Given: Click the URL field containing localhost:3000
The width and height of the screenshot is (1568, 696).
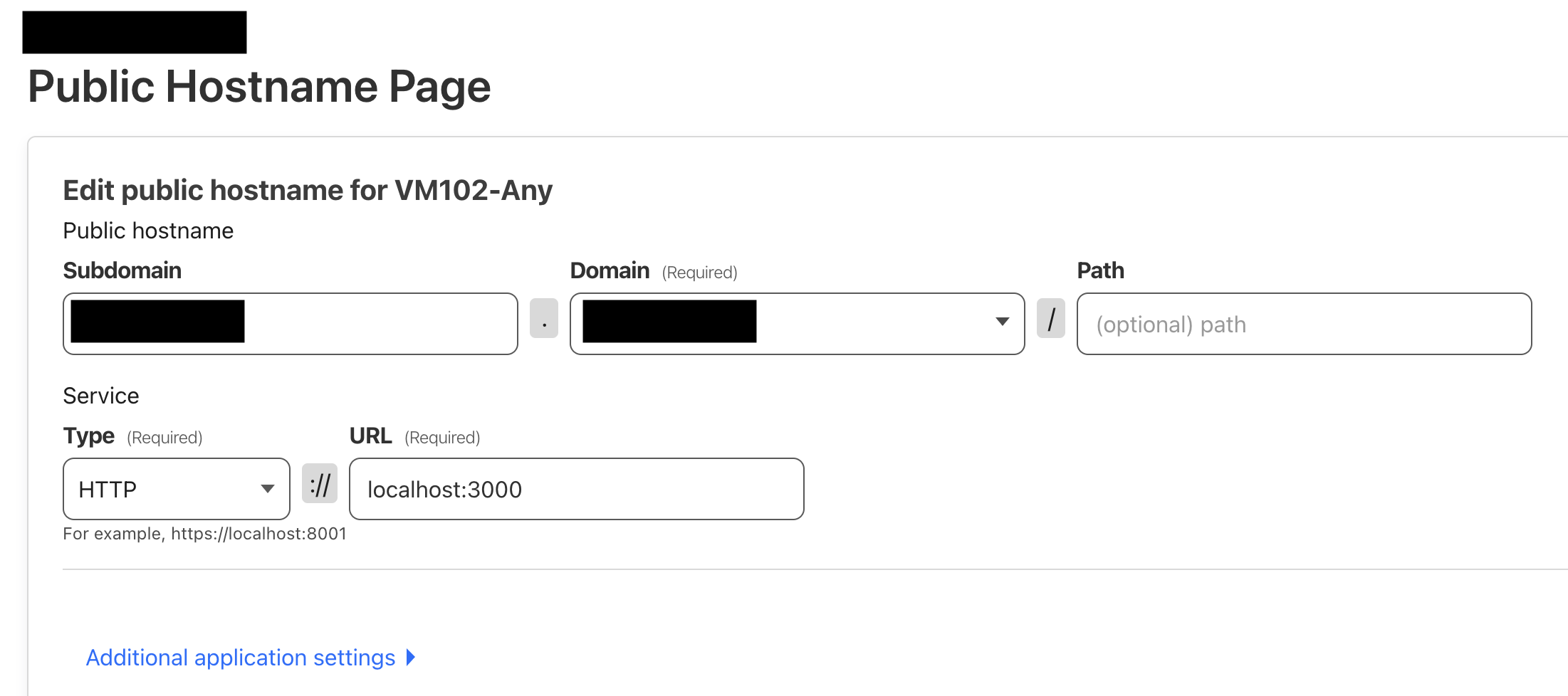Looking at the screenshot, I should [x=575, y=489].
